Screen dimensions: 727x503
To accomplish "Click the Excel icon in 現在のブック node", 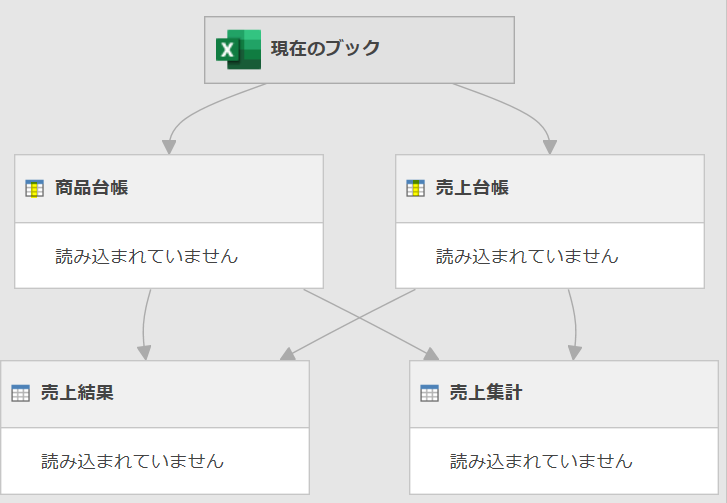I will (238, 49).
